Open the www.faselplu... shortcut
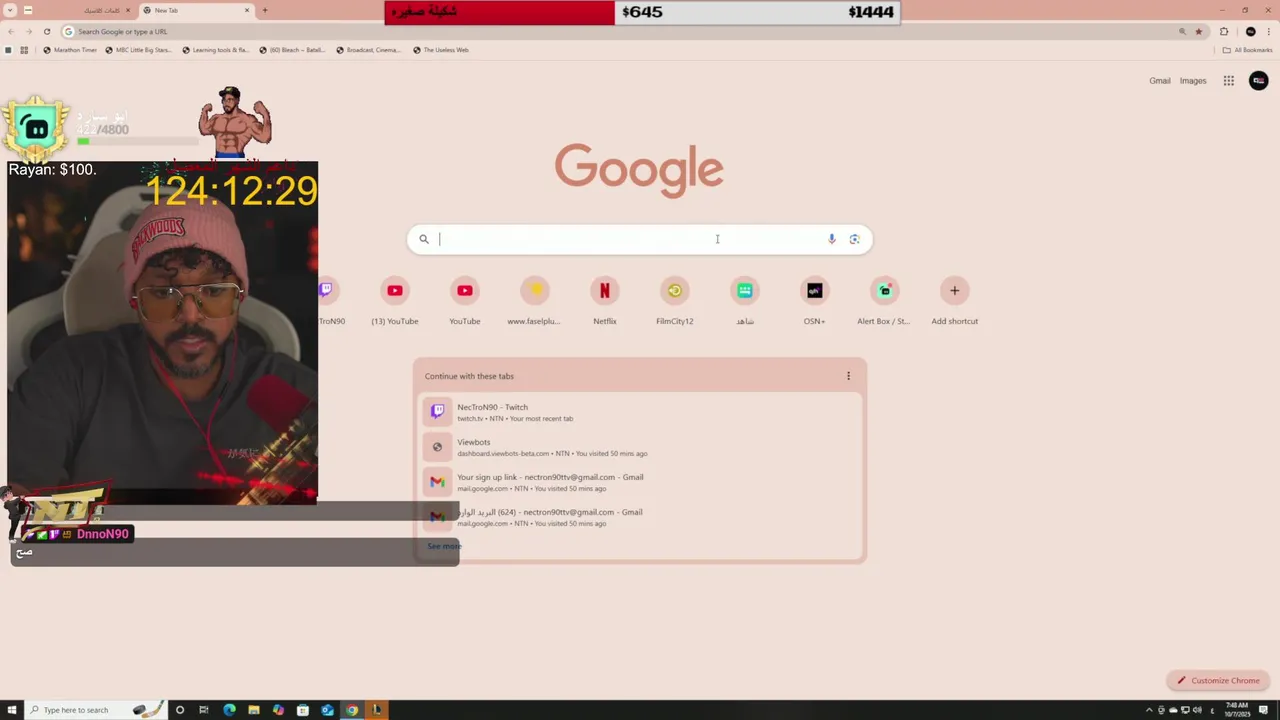 (534, 301)
